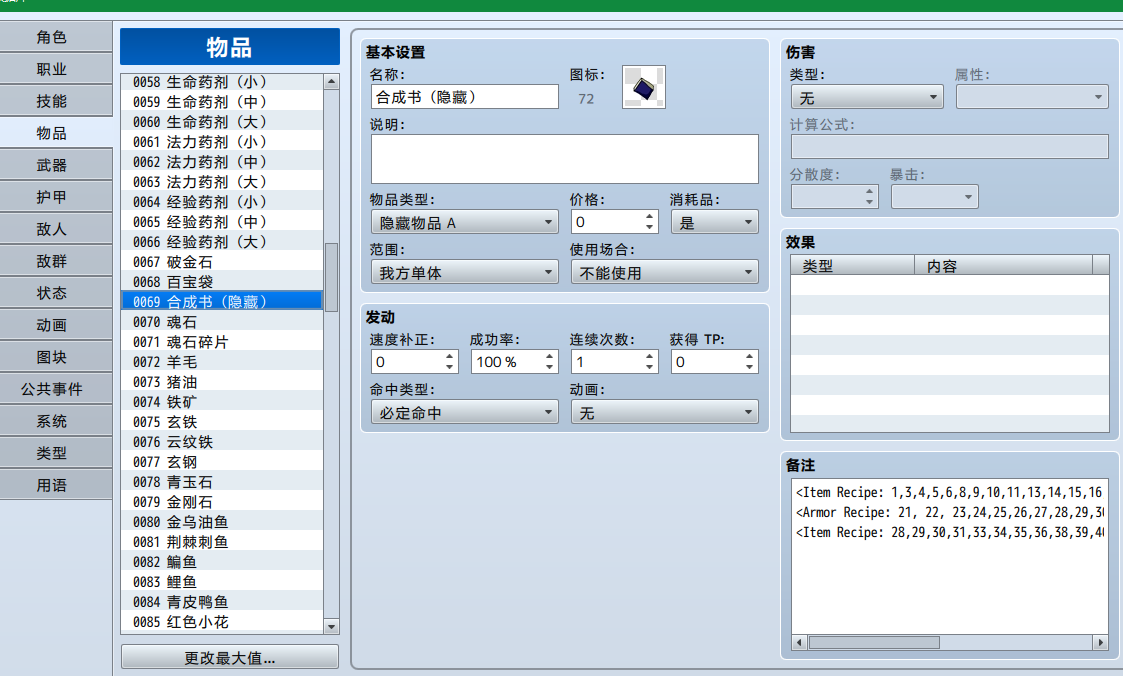
Task: Select item 0063 法力药剂（大）
Action: pyautogui.click(x=222, y=182)
